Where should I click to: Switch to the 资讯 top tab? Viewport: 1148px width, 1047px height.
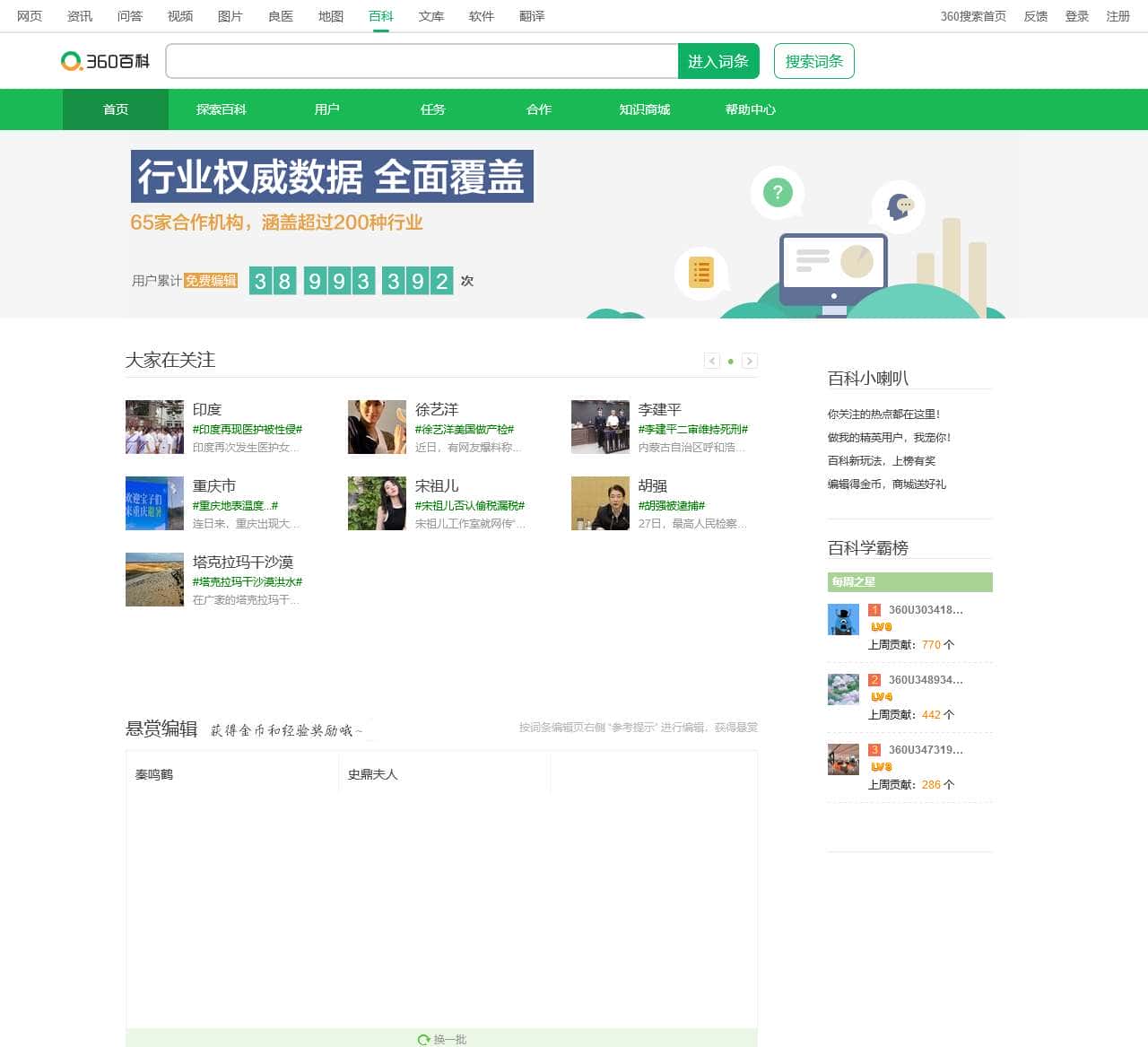(x=80, y=16)
